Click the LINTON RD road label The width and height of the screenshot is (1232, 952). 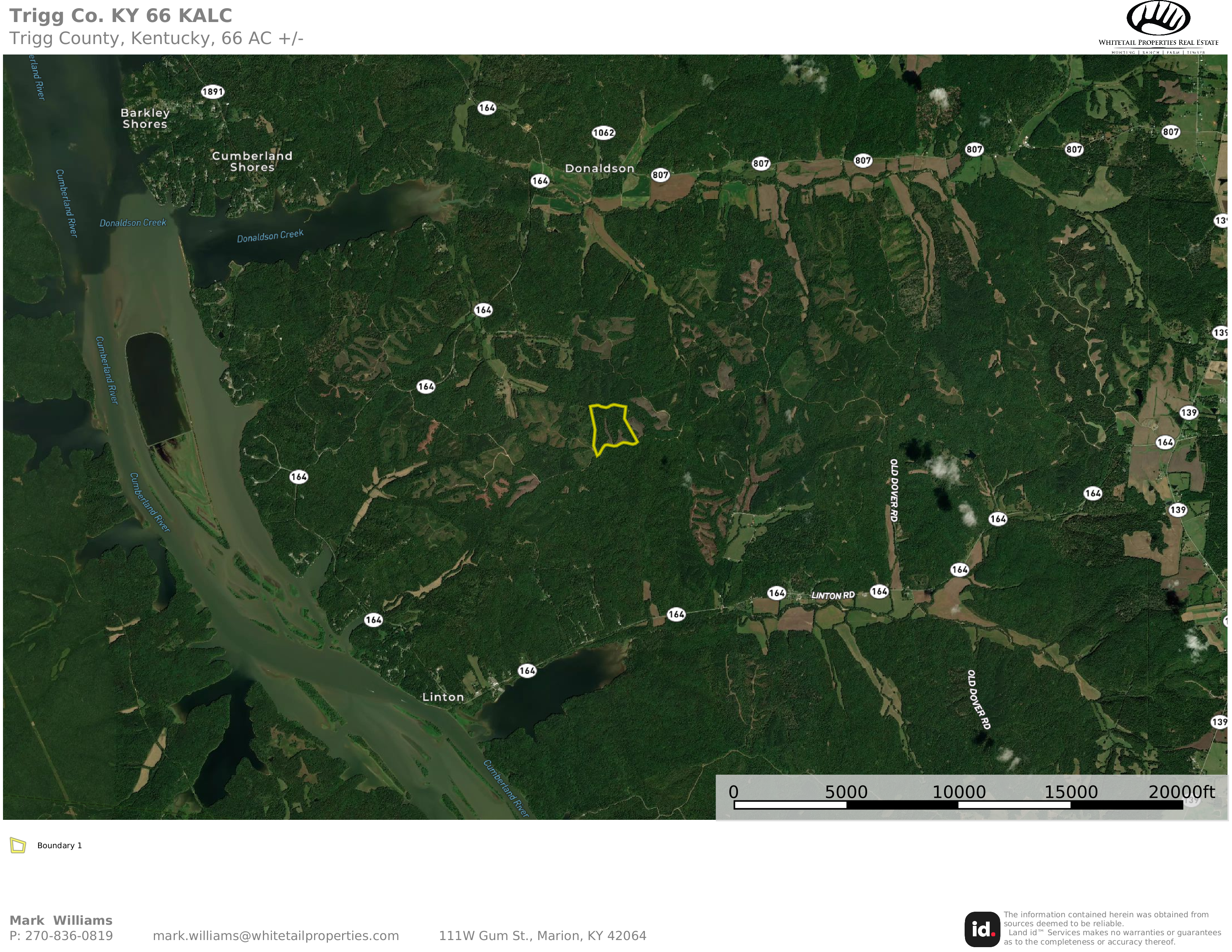point(833,595)
